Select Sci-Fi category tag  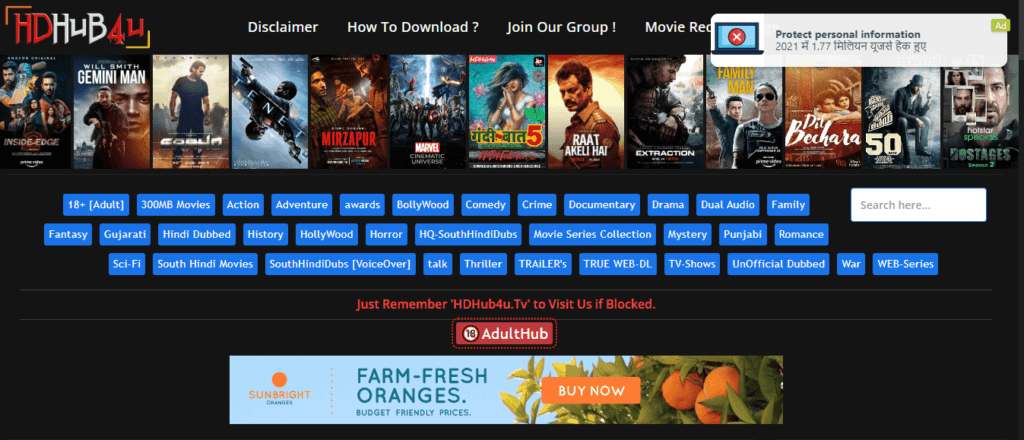[x=127, y=264]
